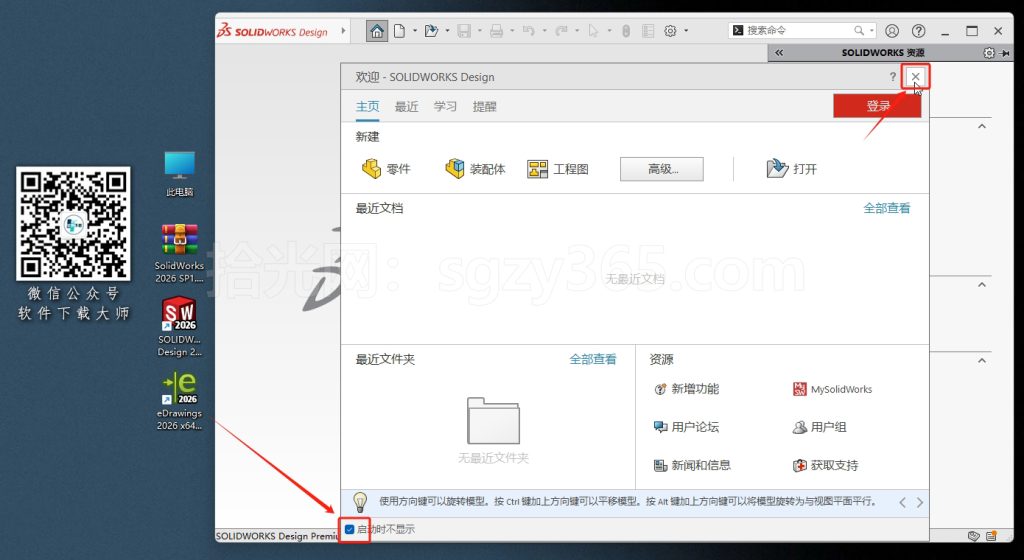Open the 用户论坛 resource link
The image size is (1024, 560).
tap(686, 427)
